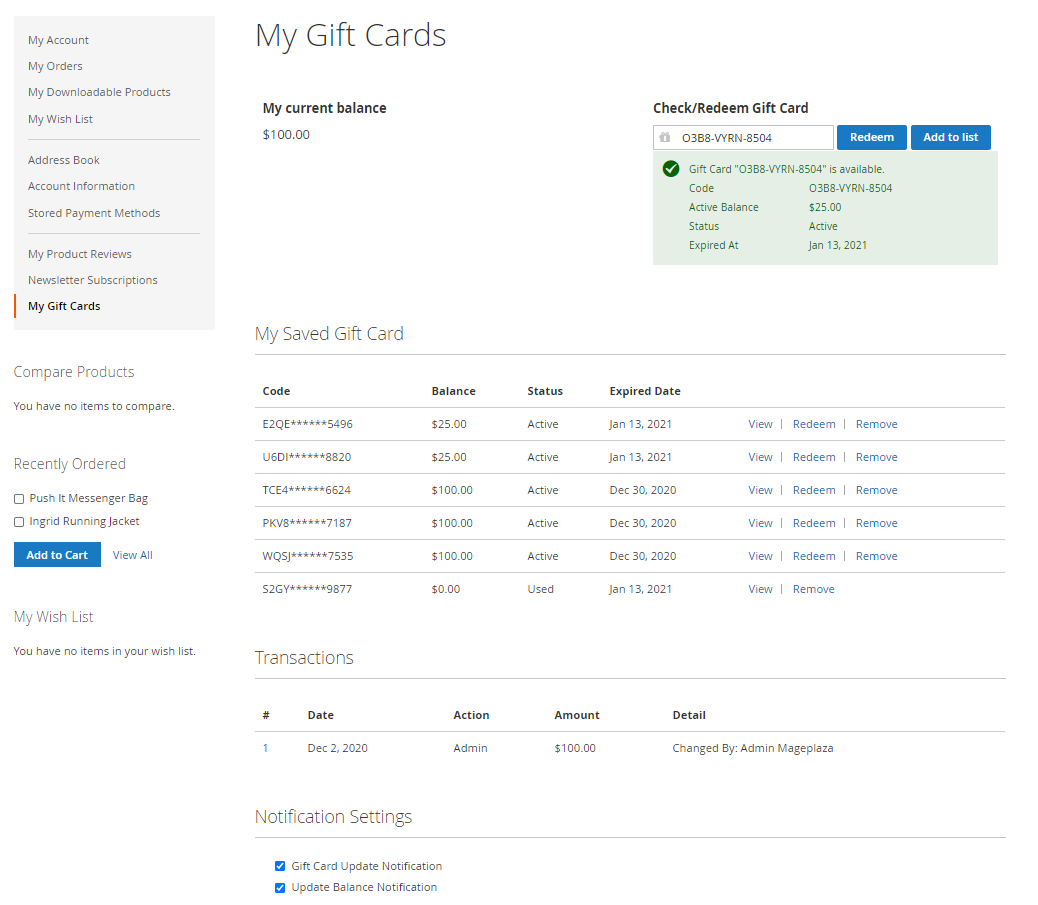Remove used gift card S2GY******9877
The width and height of the screenshot is (1038, 905).
813,589
